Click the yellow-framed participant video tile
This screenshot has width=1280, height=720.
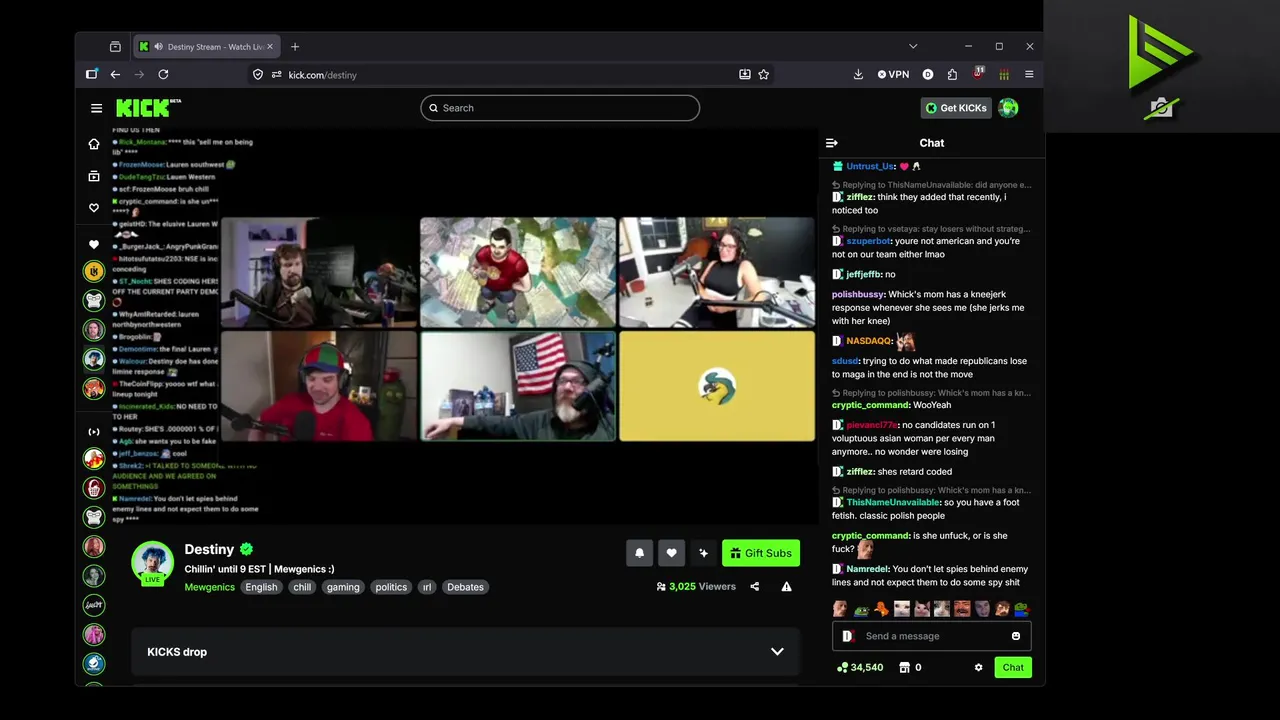point(717,386)
